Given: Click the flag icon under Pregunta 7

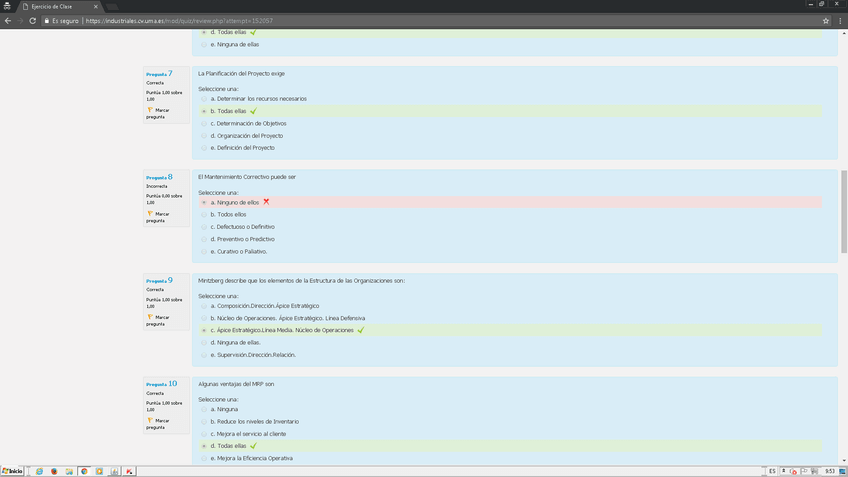Looking at the screenshot, I should 150,110.
